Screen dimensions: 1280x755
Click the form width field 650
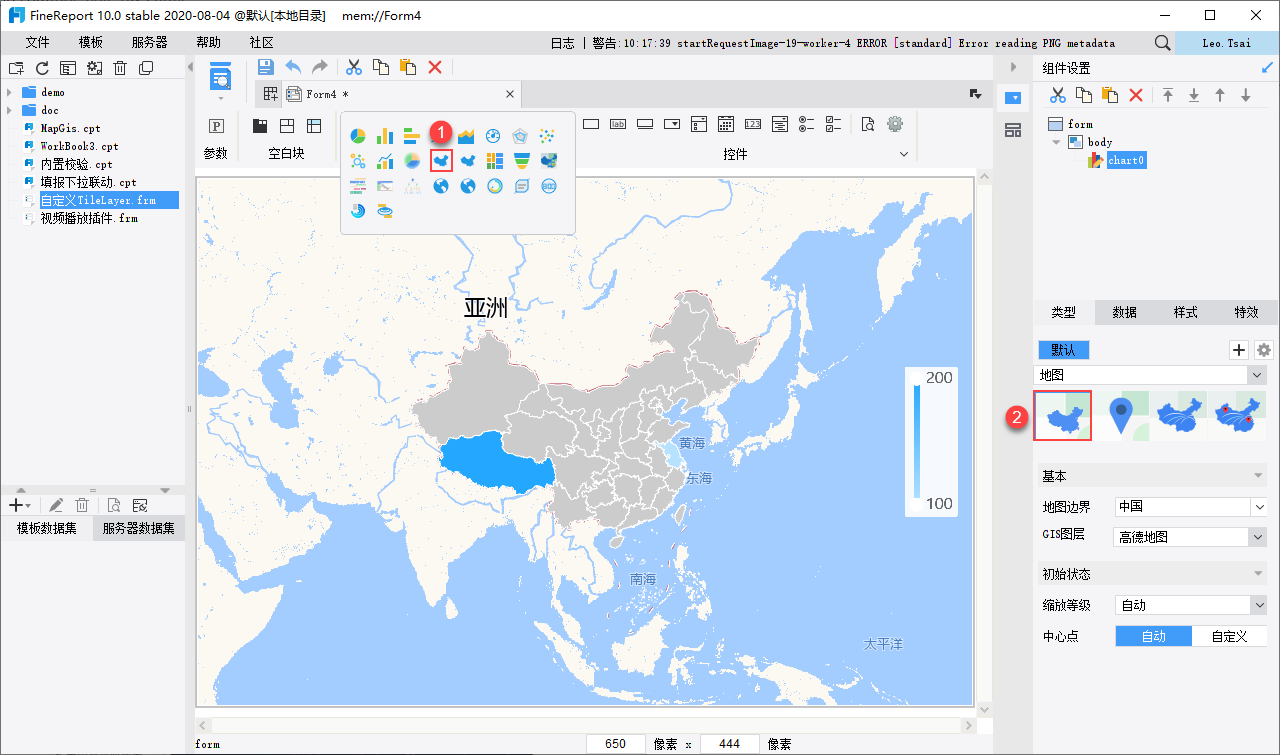[616, 744]
